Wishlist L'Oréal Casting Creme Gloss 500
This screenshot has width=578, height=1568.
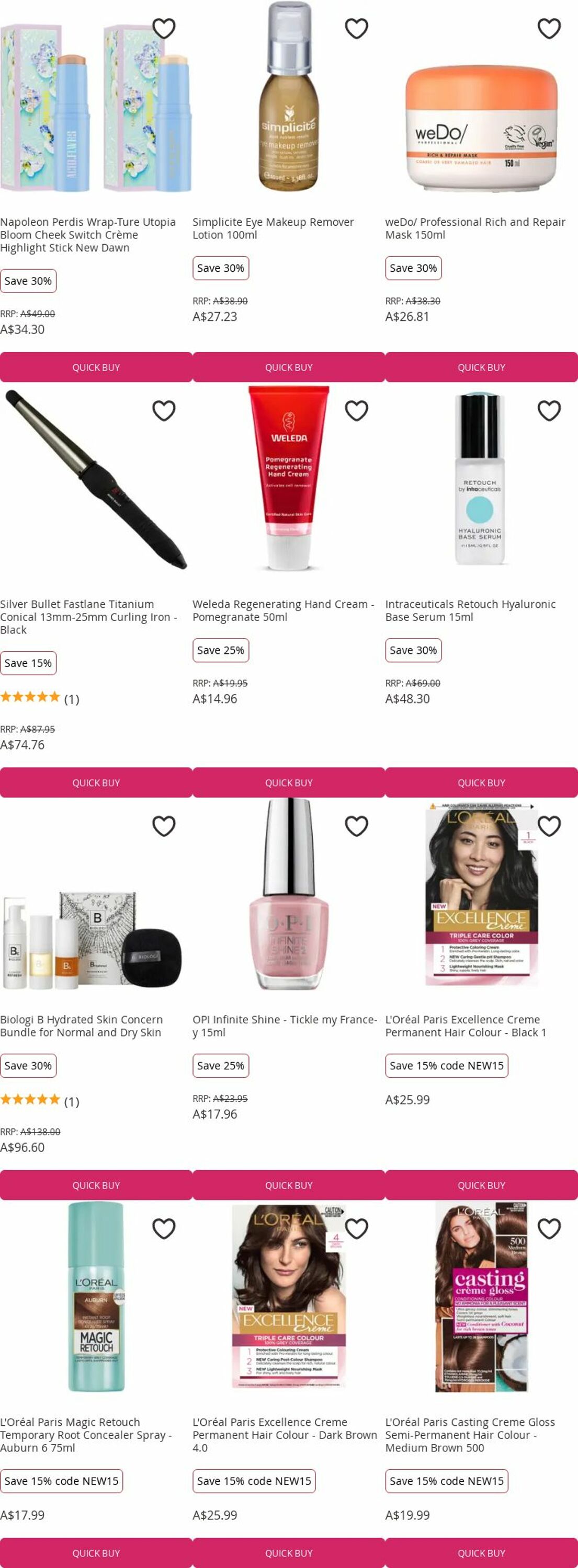tap(549, 1229)
